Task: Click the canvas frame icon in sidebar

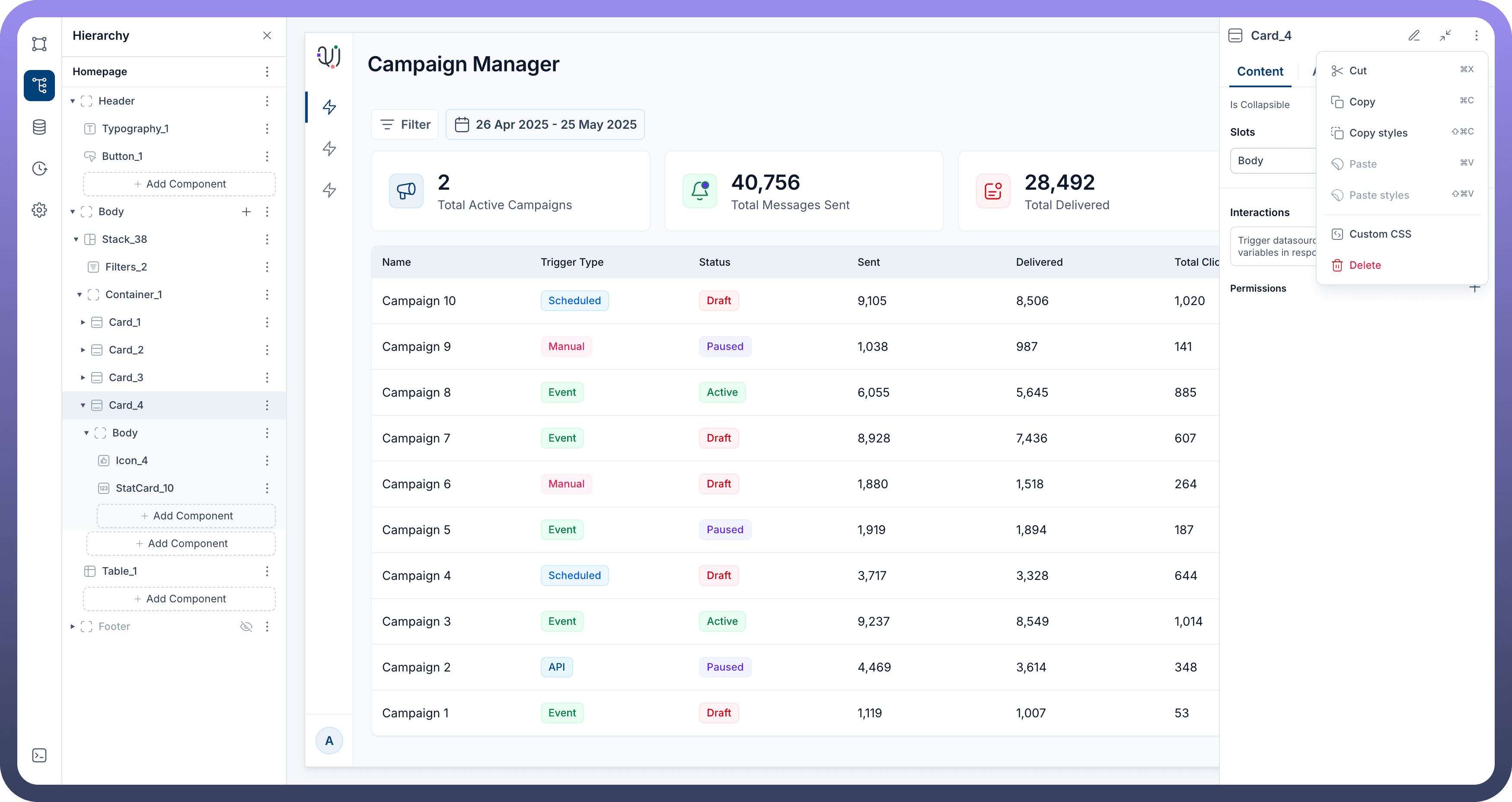Action: 39,44
